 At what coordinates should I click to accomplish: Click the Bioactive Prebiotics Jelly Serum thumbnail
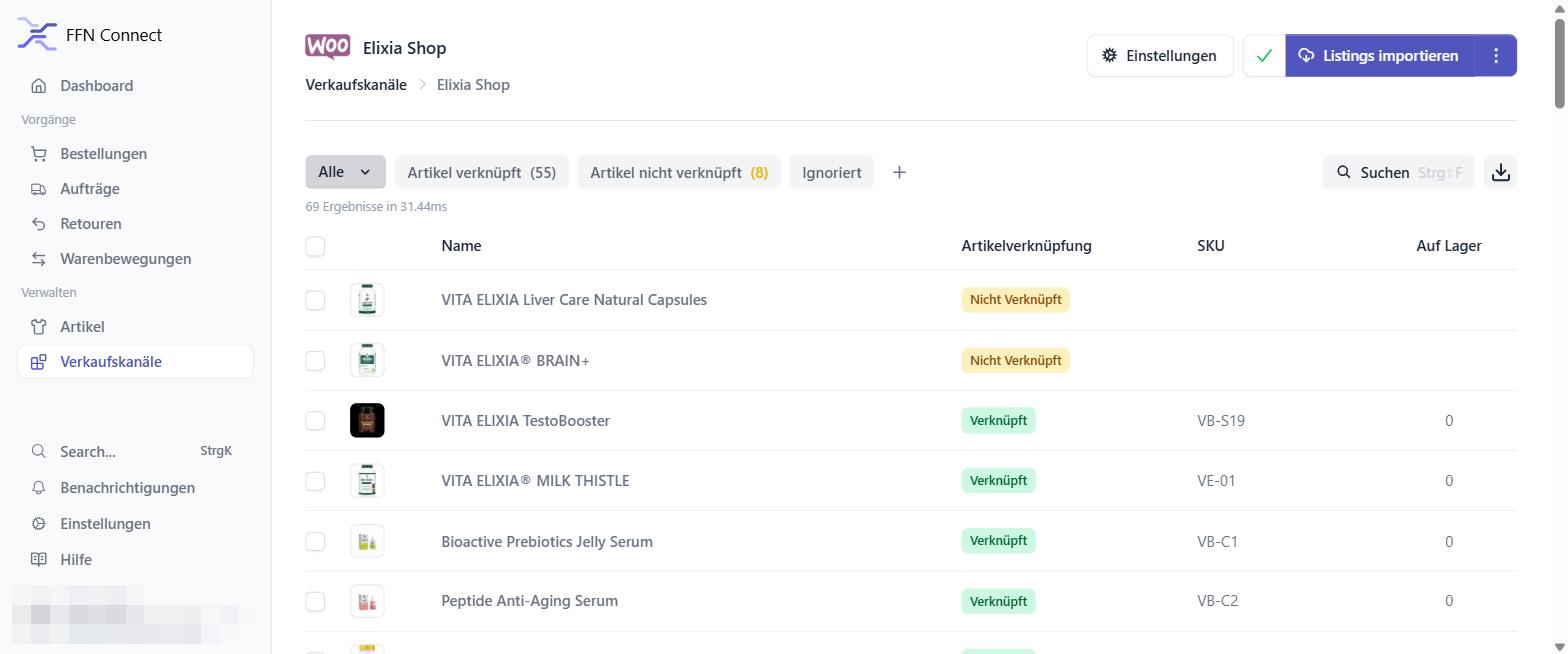click(367, 541)
